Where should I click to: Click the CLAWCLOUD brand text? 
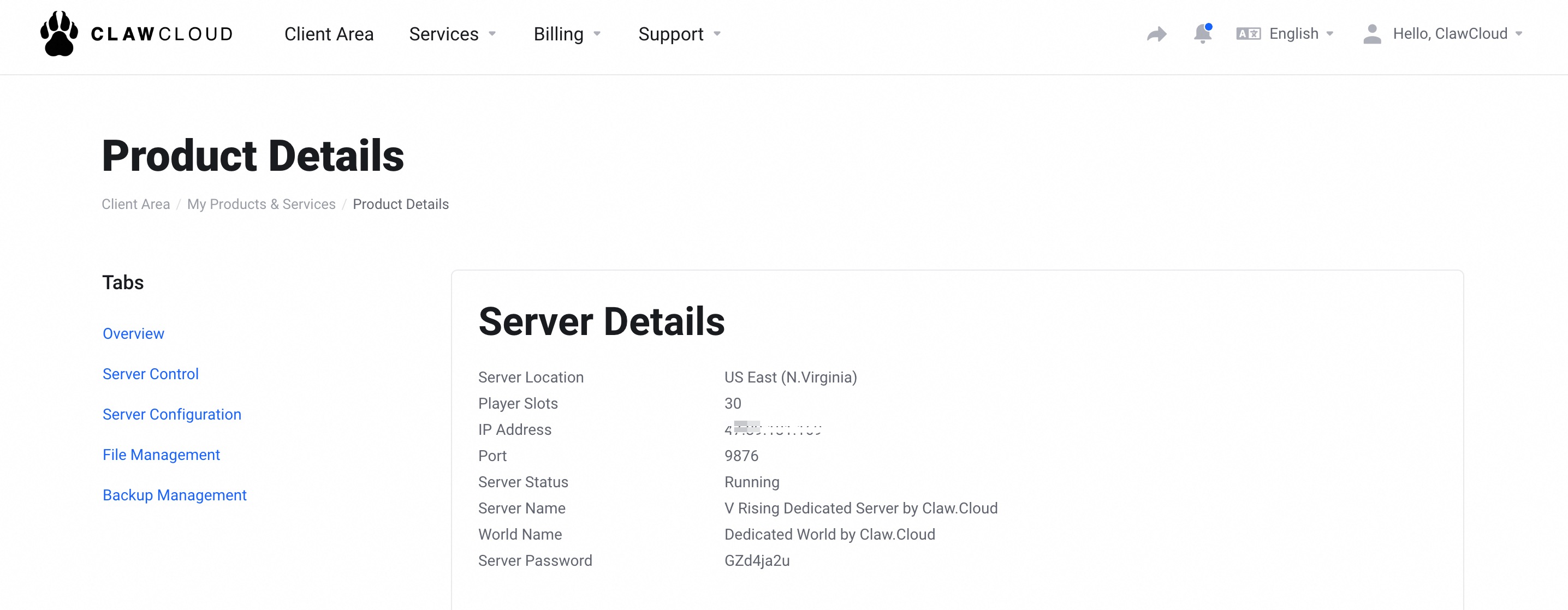162,34
